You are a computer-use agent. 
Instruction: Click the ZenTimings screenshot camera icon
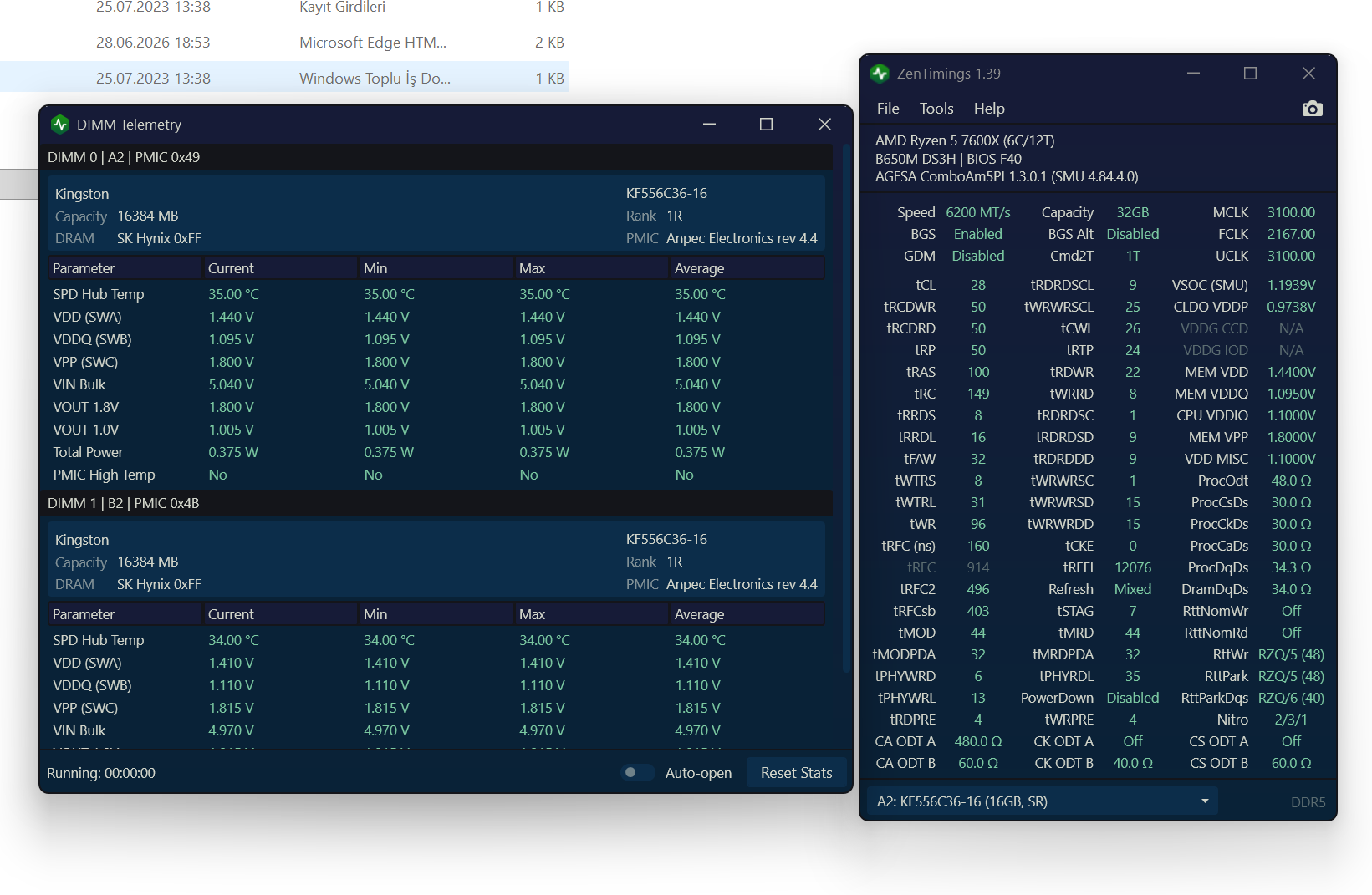pos(1312,109)
